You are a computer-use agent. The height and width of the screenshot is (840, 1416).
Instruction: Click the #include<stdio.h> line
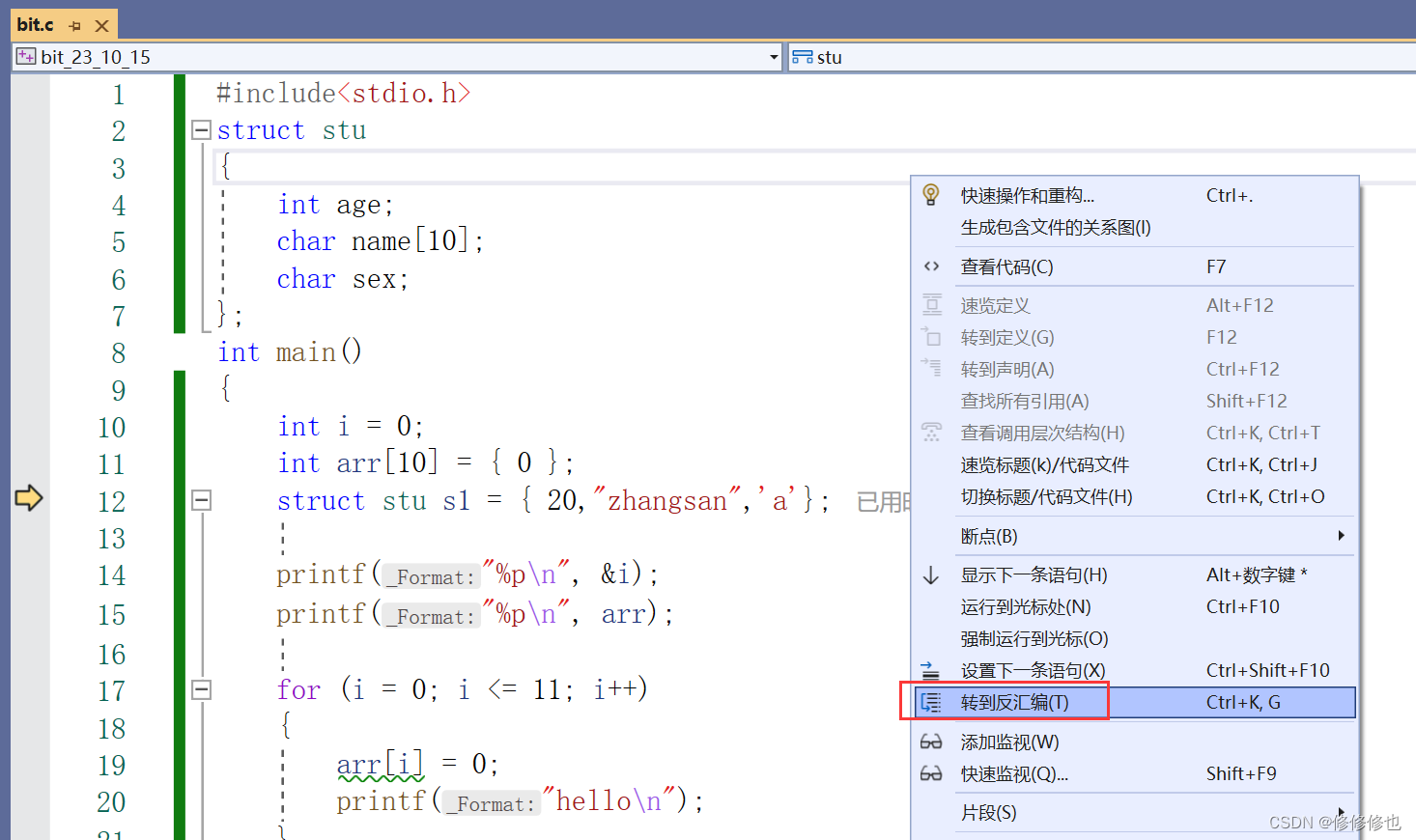coord(343,93)
